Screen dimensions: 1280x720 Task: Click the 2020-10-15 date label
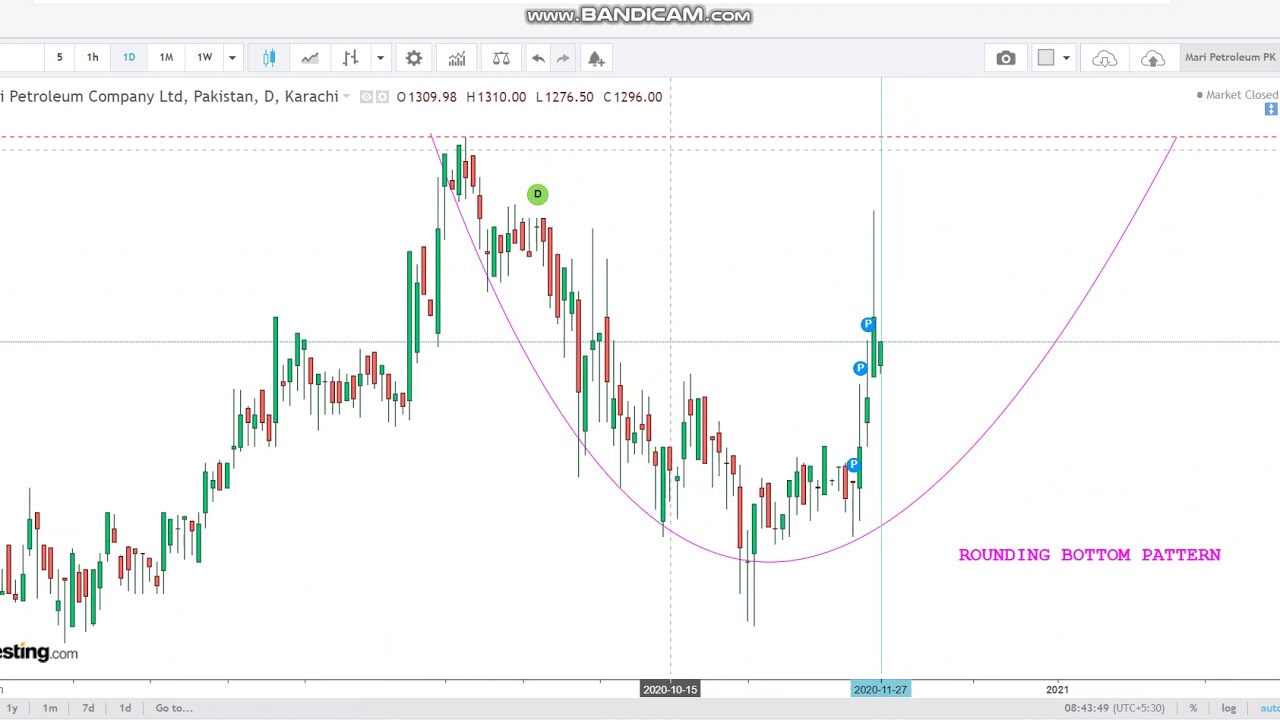670,689
